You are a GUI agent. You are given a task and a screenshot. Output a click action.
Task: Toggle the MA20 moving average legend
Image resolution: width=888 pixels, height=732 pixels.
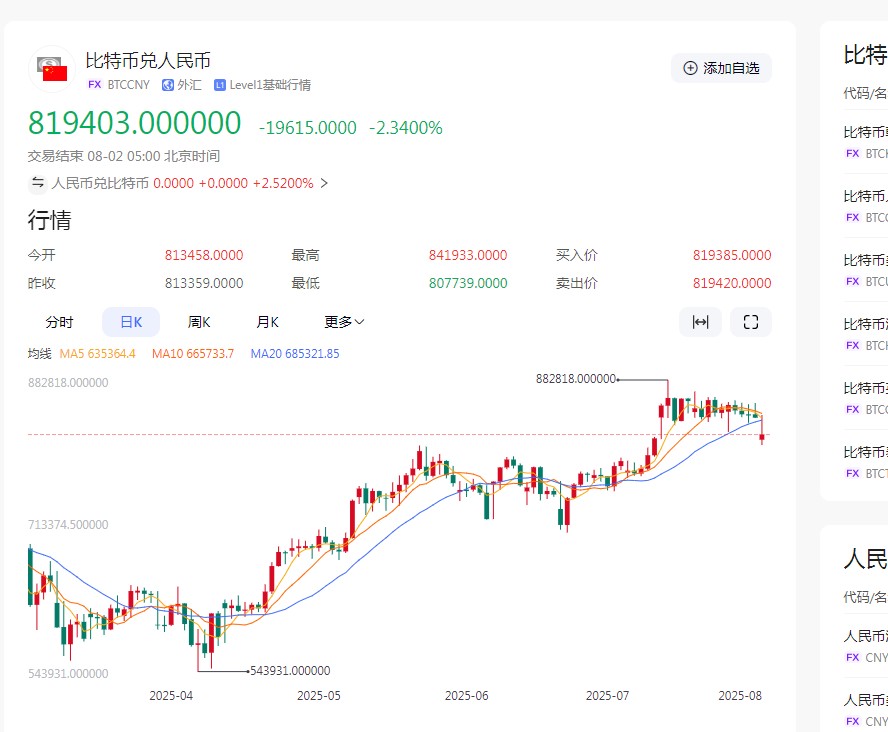tap(294, 354)
